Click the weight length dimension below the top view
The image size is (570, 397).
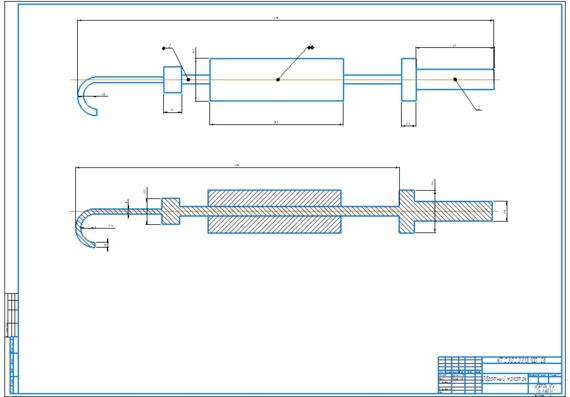point(276,124)
